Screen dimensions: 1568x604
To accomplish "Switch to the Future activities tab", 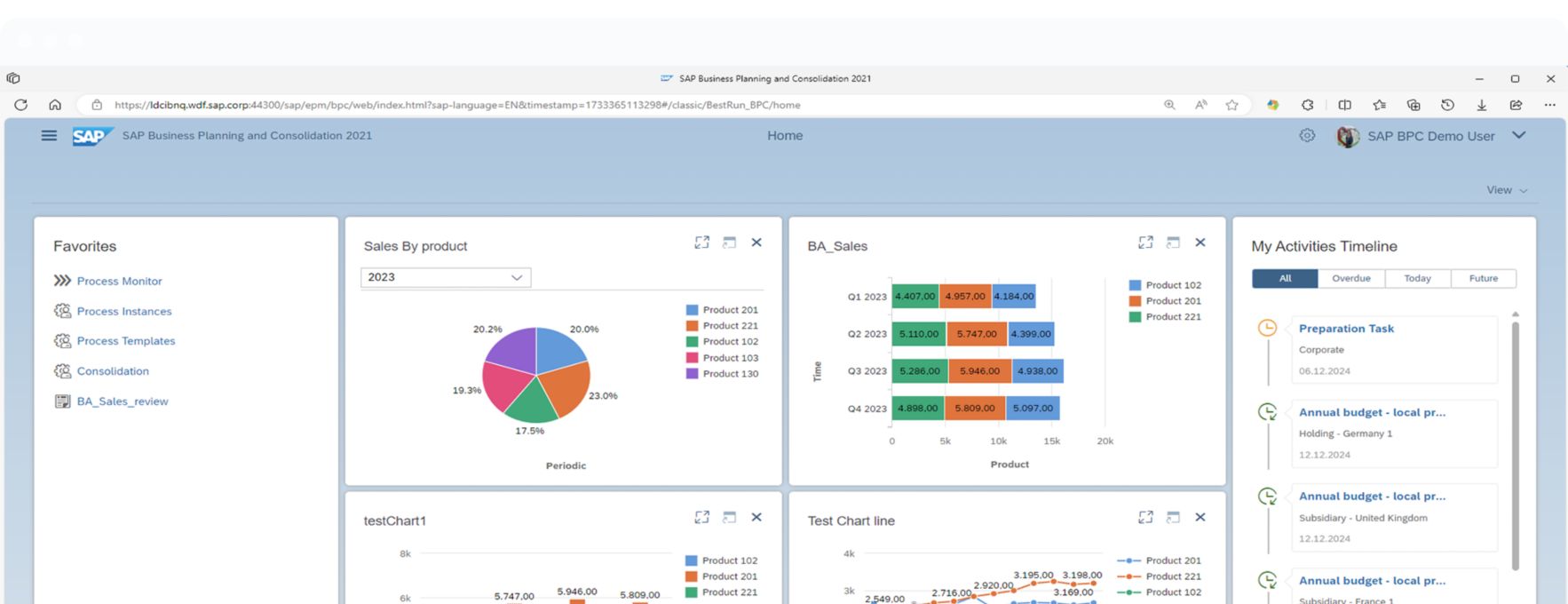I will [1483, 279].
